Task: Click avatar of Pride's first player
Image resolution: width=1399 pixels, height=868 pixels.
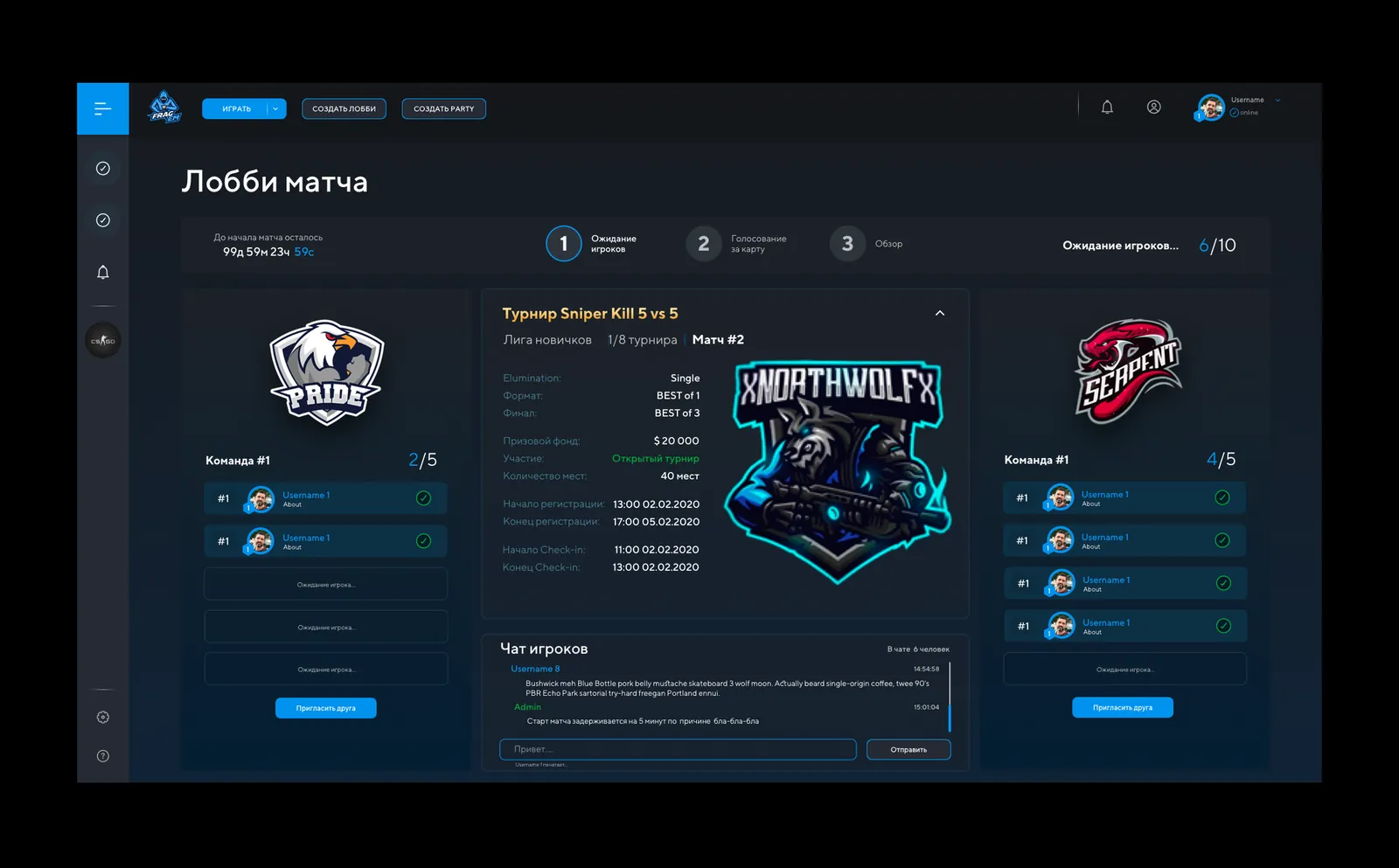Action: coord(260,498)
